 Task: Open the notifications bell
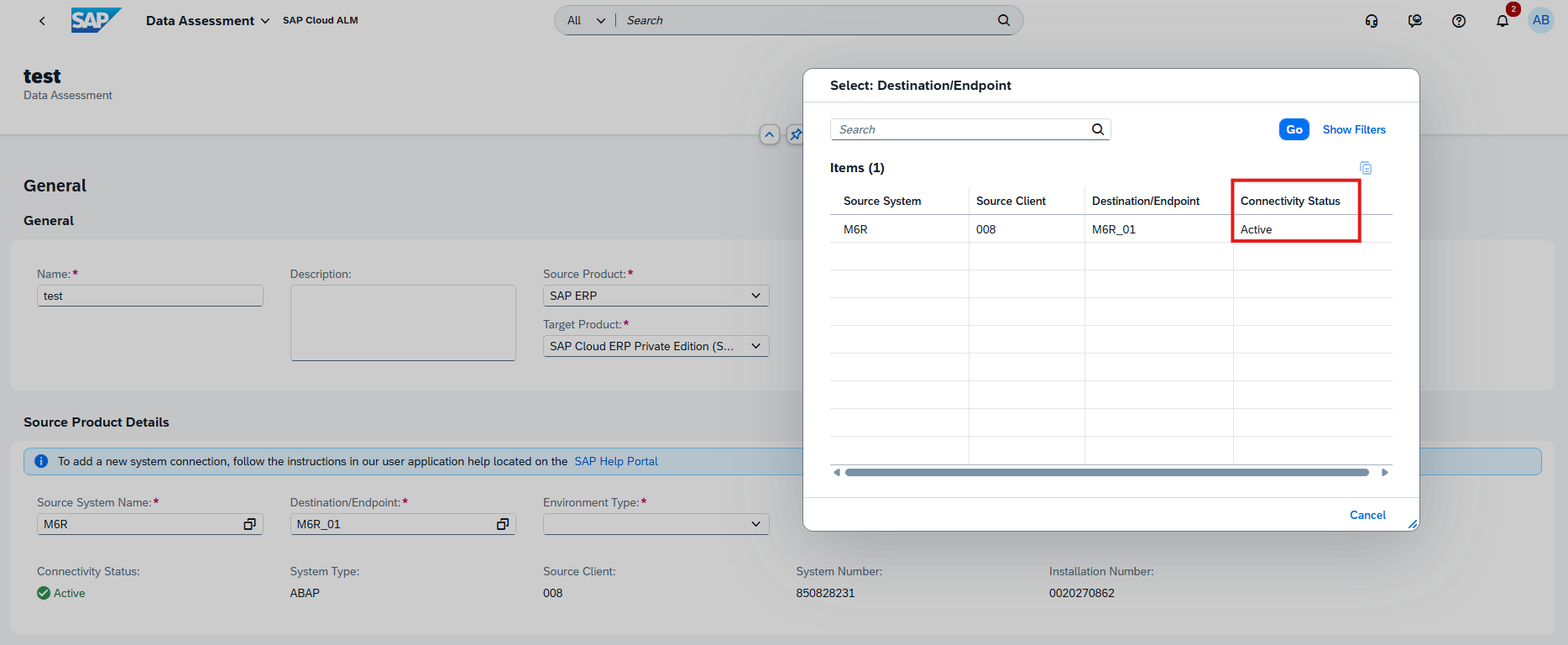coord(1503,20)
